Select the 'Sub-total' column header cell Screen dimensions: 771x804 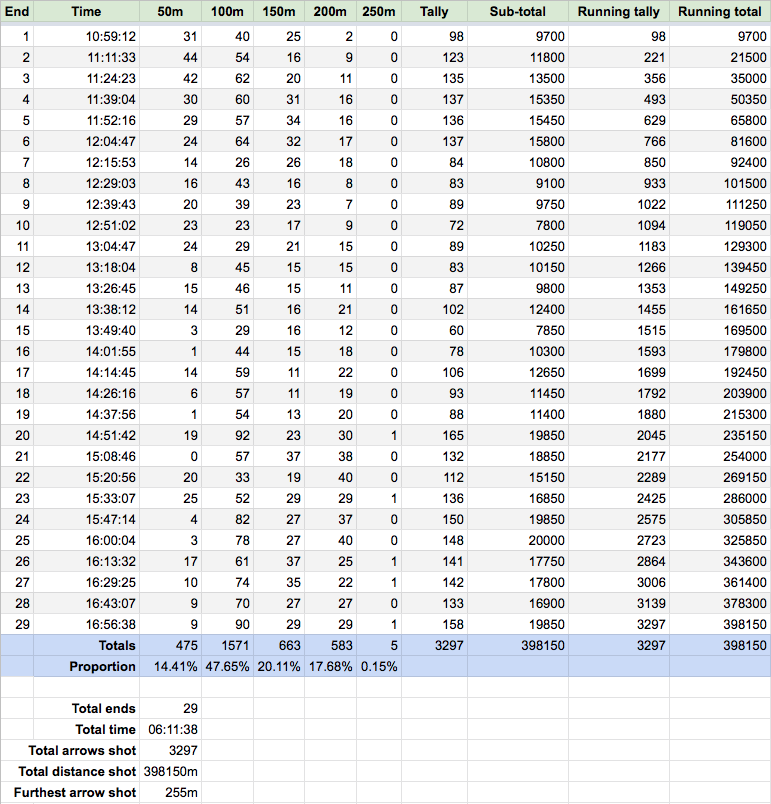point(518,12)
